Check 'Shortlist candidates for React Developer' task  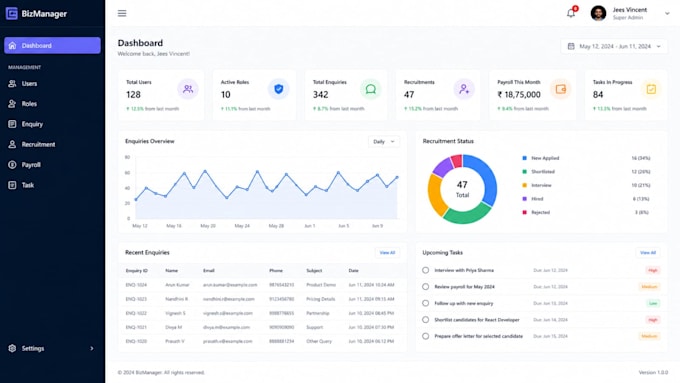[425, 320]
